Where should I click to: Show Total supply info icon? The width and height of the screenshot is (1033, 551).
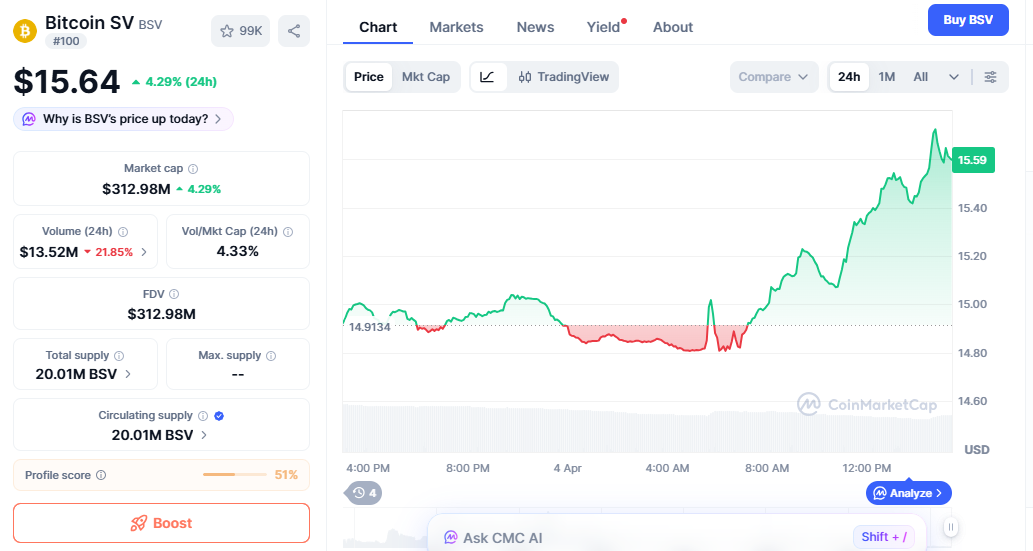tap(119, 356)
